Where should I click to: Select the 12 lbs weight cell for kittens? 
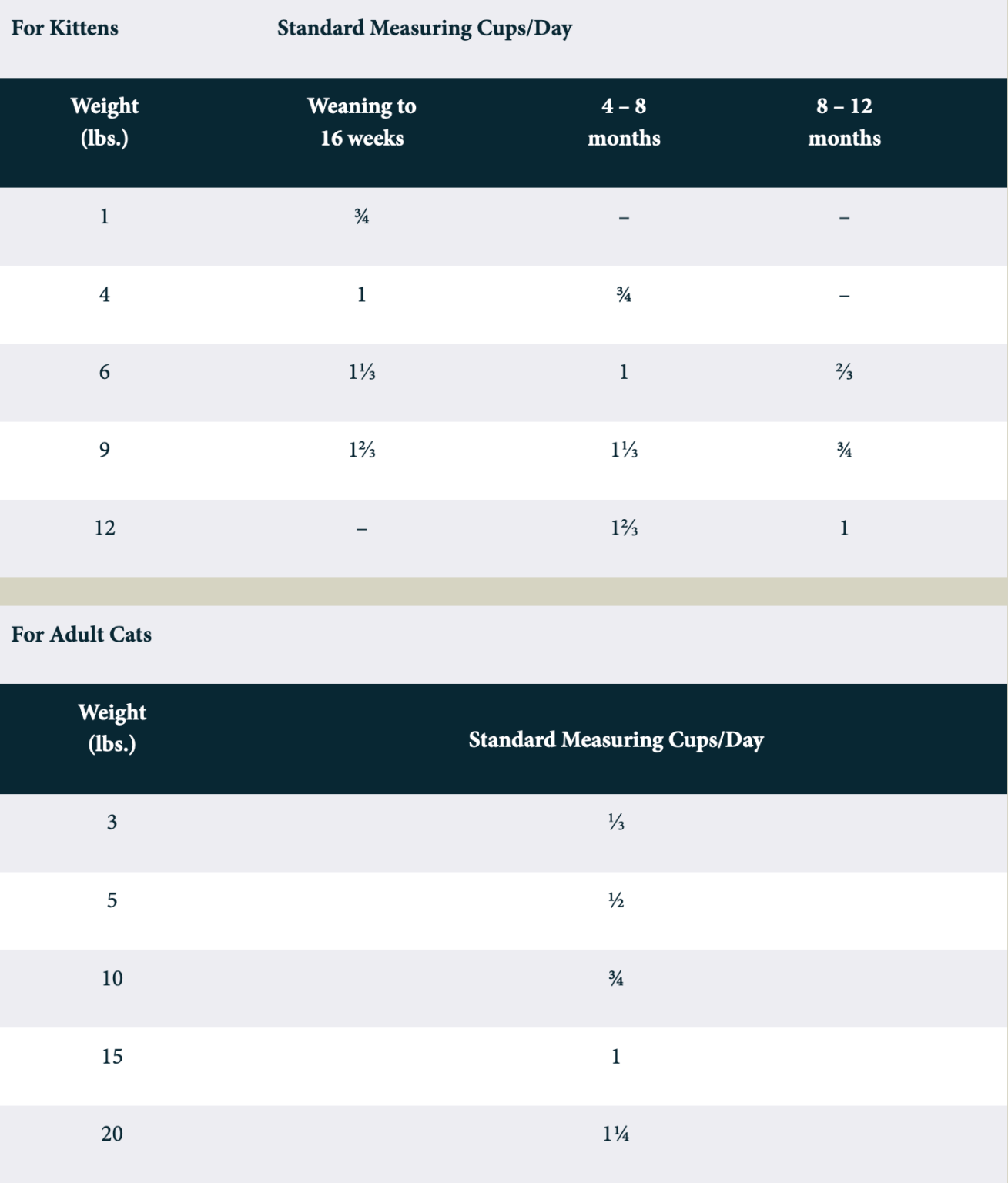click(105, 528)
